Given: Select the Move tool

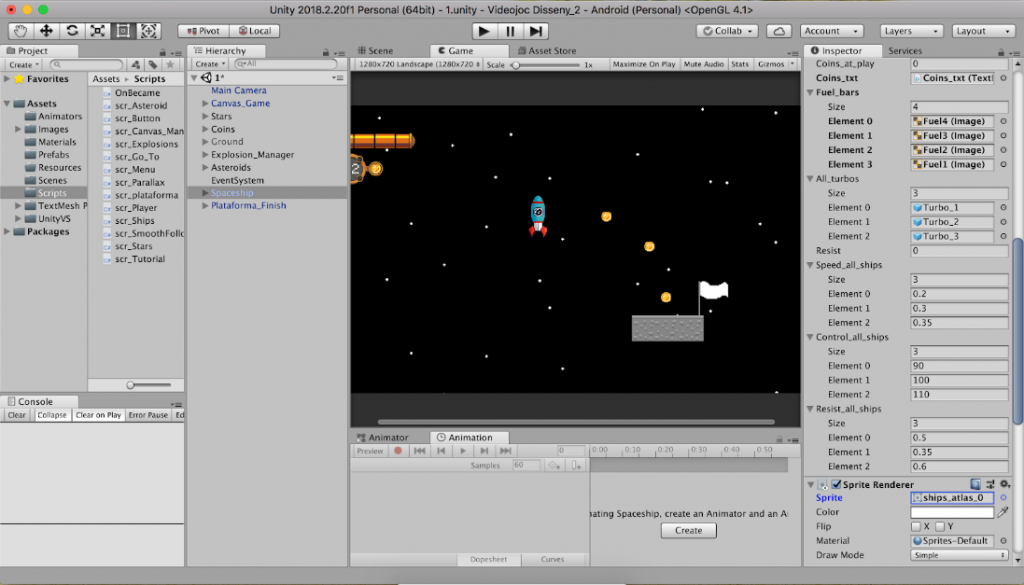Looking at the screenshot, I should 47,31.
